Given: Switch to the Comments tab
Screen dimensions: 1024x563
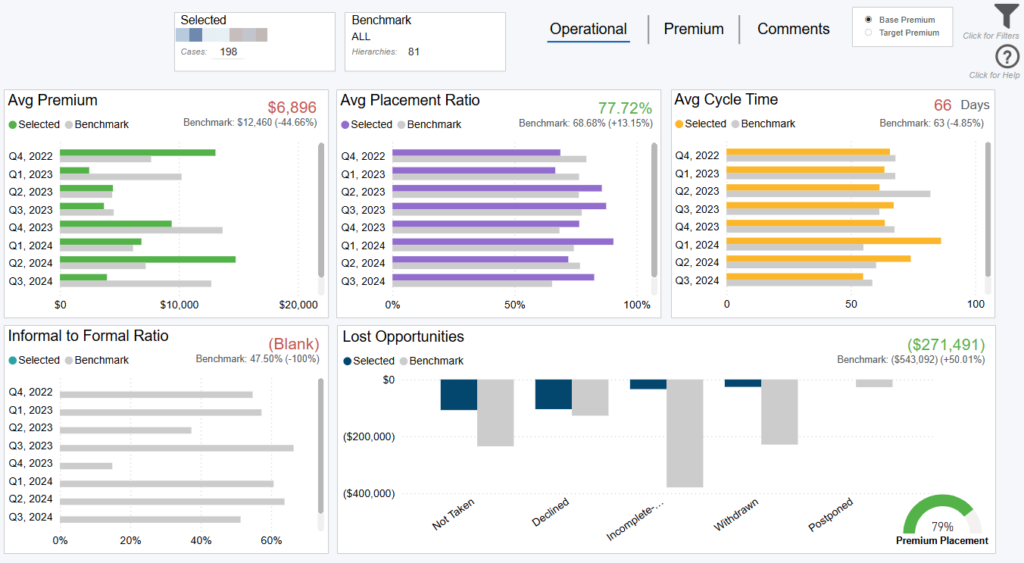Looking at the screenshot, I should coord(793,29).
